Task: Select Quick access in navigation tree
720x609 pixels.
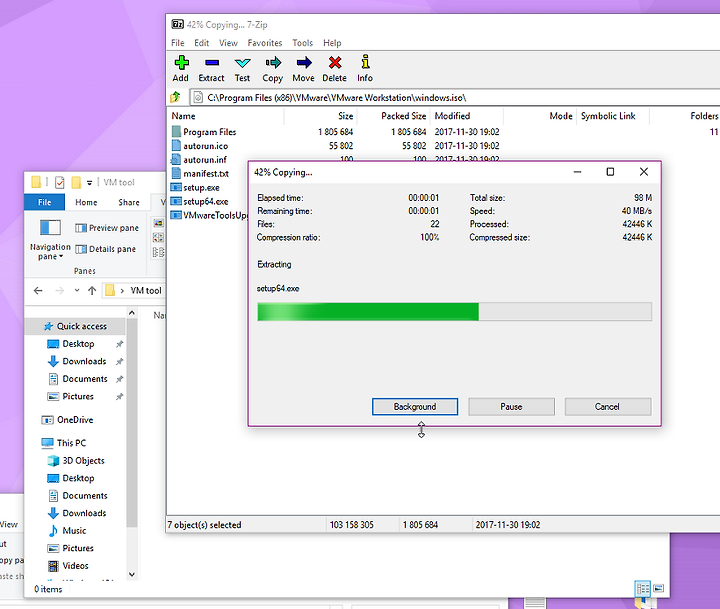Action: (75, 326)
